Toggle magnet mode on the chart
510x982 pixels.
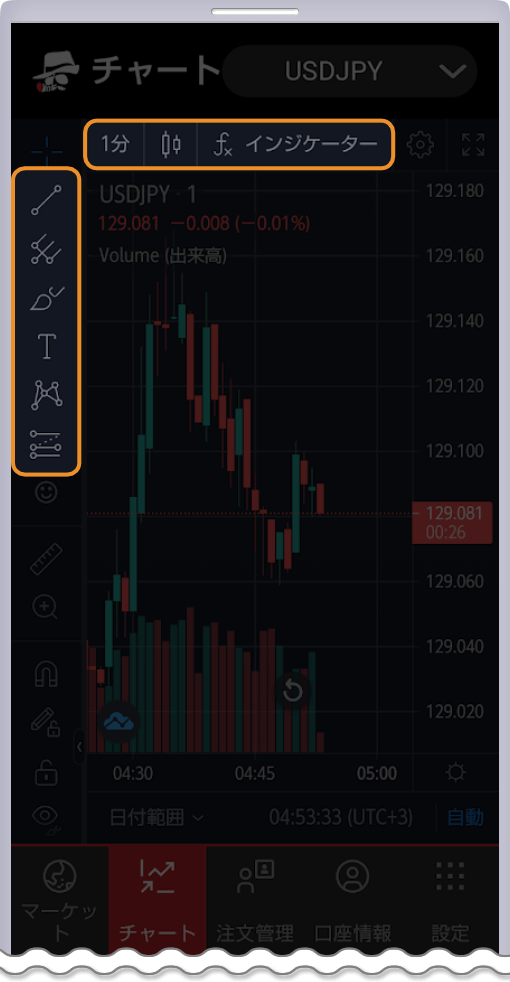46,674
